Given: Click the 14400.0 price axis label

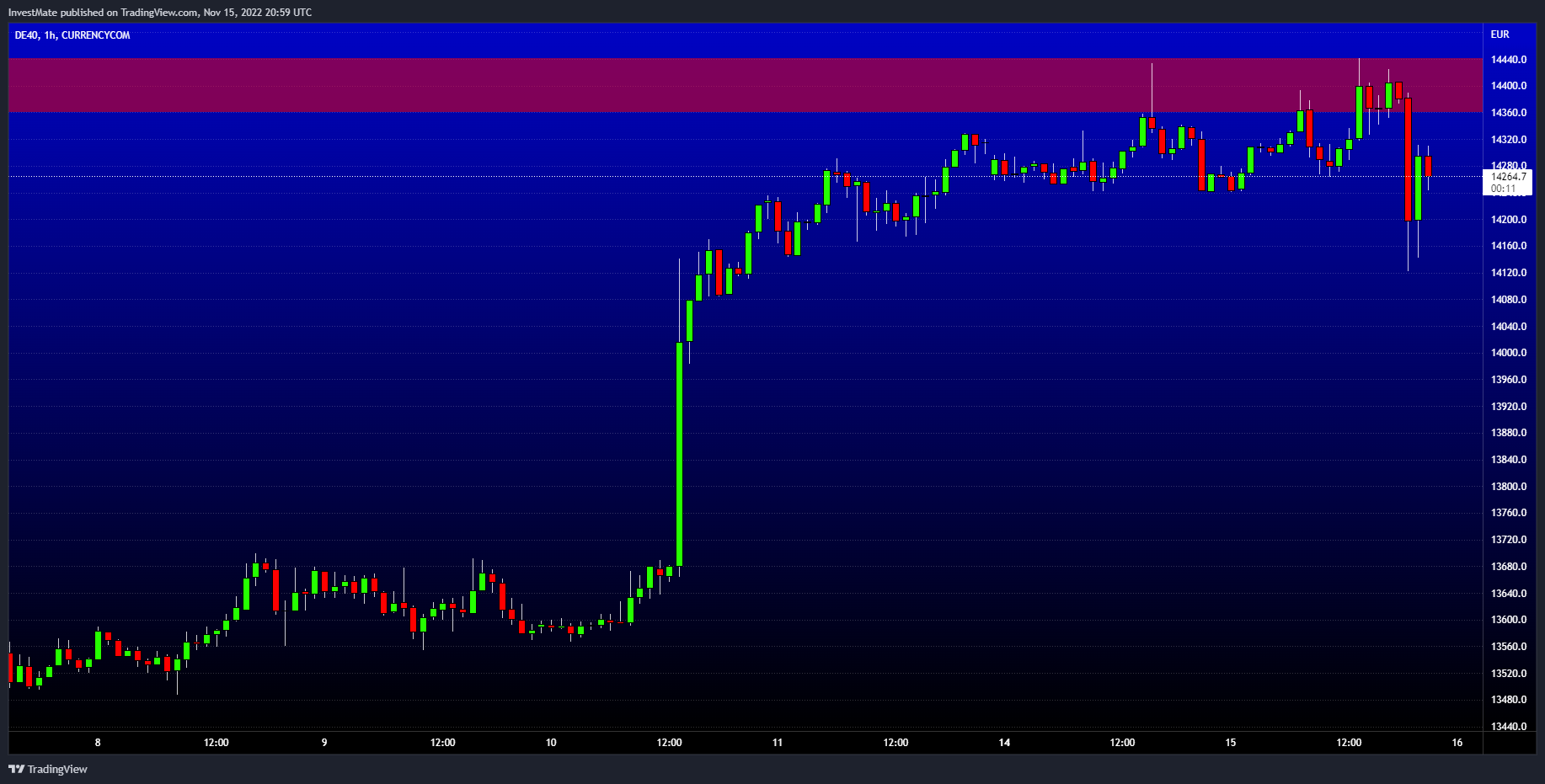Looking at the screenshot, I should [1509, 86].
